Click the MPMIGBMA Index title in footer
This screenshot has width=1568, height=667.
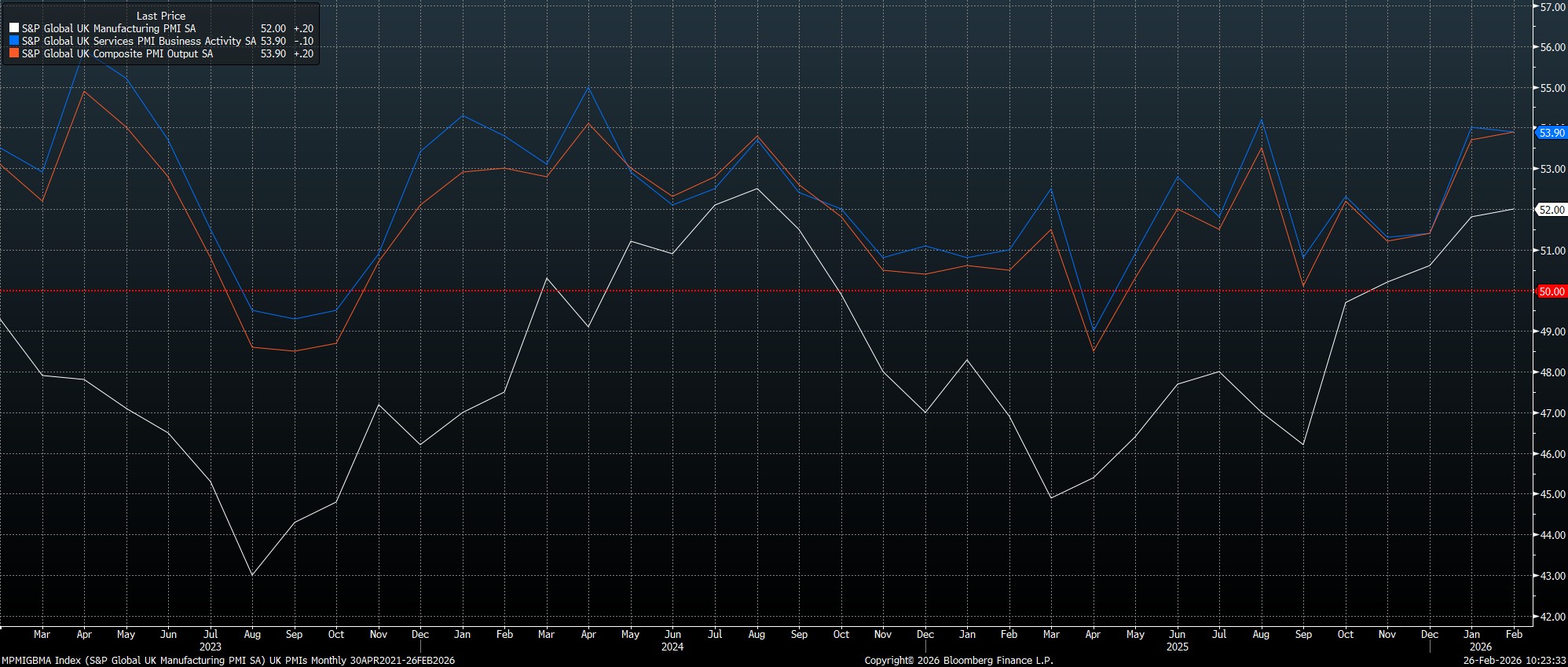(228, 661)
